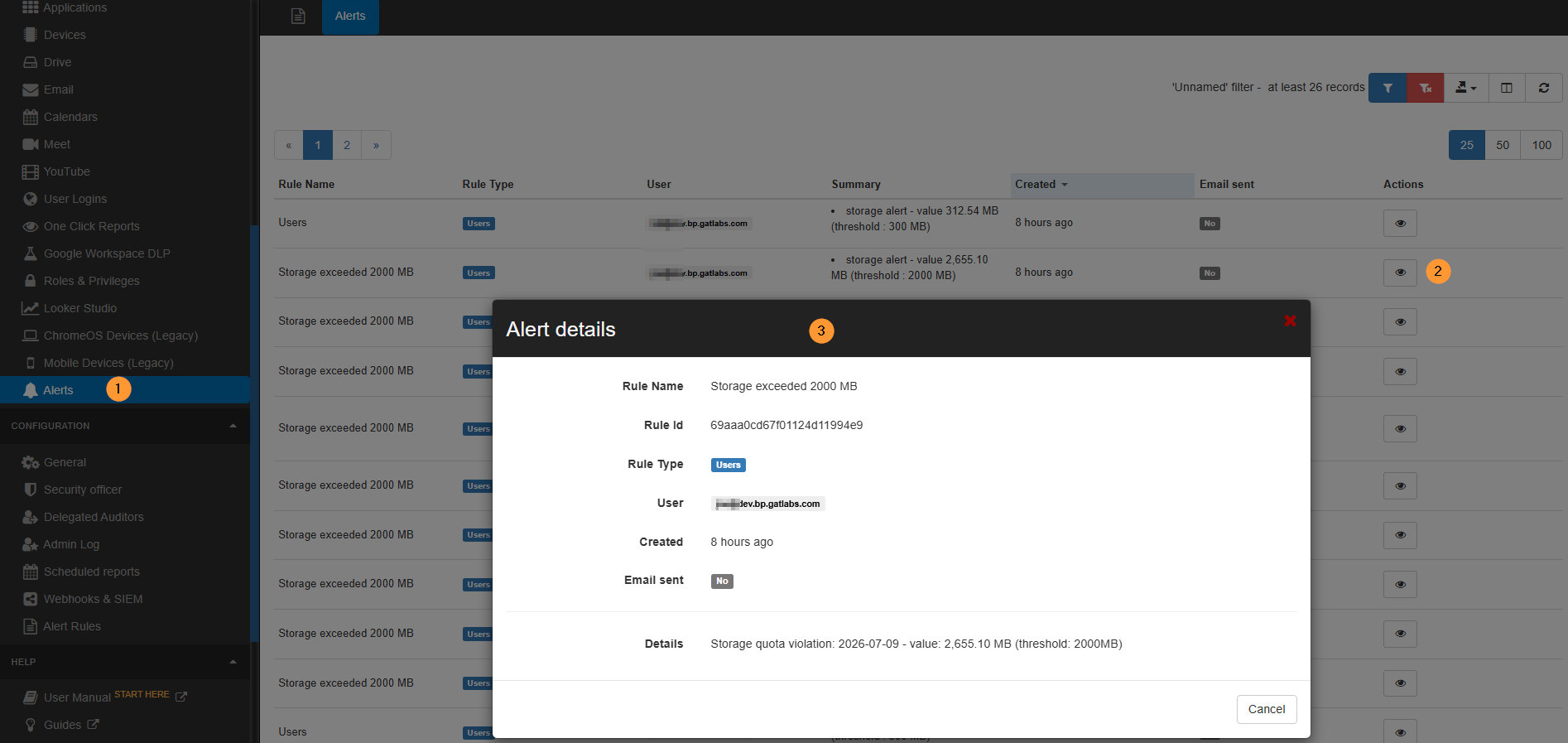Open ChromeOS Devices (Legacy)

pos(120,335)
